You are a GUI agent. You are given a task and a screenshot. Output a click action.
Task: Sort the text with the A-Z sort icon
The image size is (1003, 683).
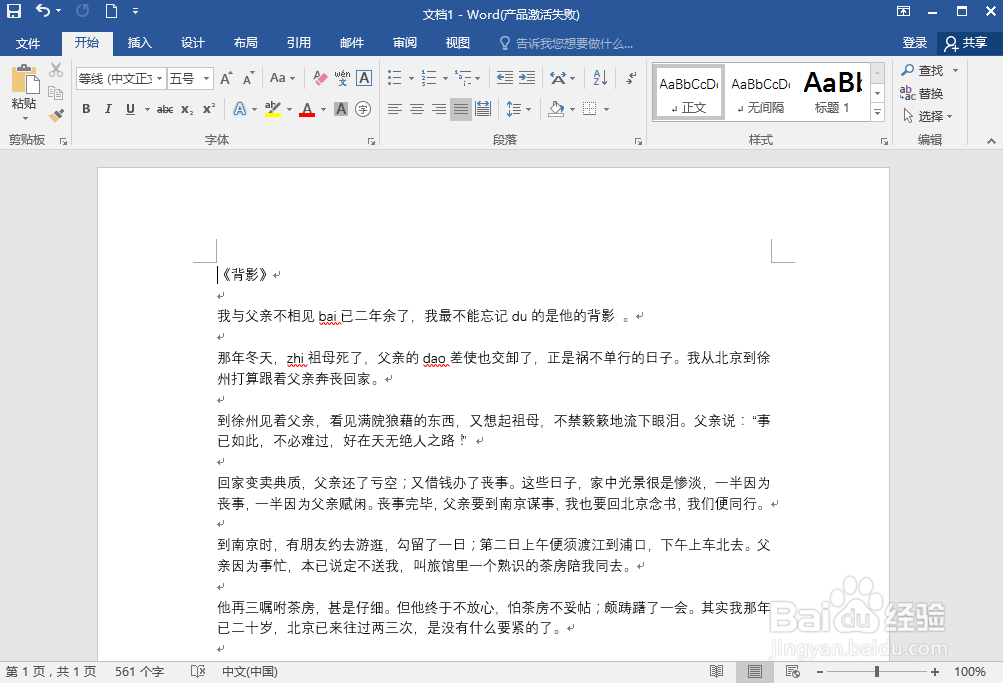600,78
